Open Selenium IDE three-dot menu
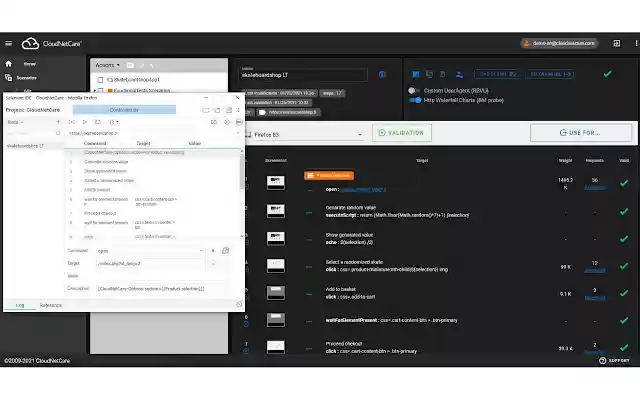The height and width of the screenshot is (400, 640). 238,110
